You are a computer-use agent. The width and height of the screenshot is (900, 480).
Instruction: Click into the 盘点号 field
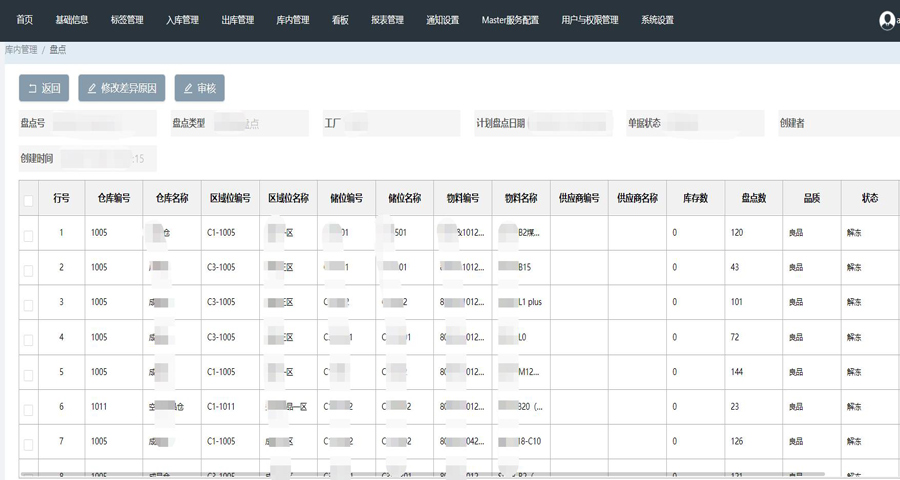click(x=100, y=123)
